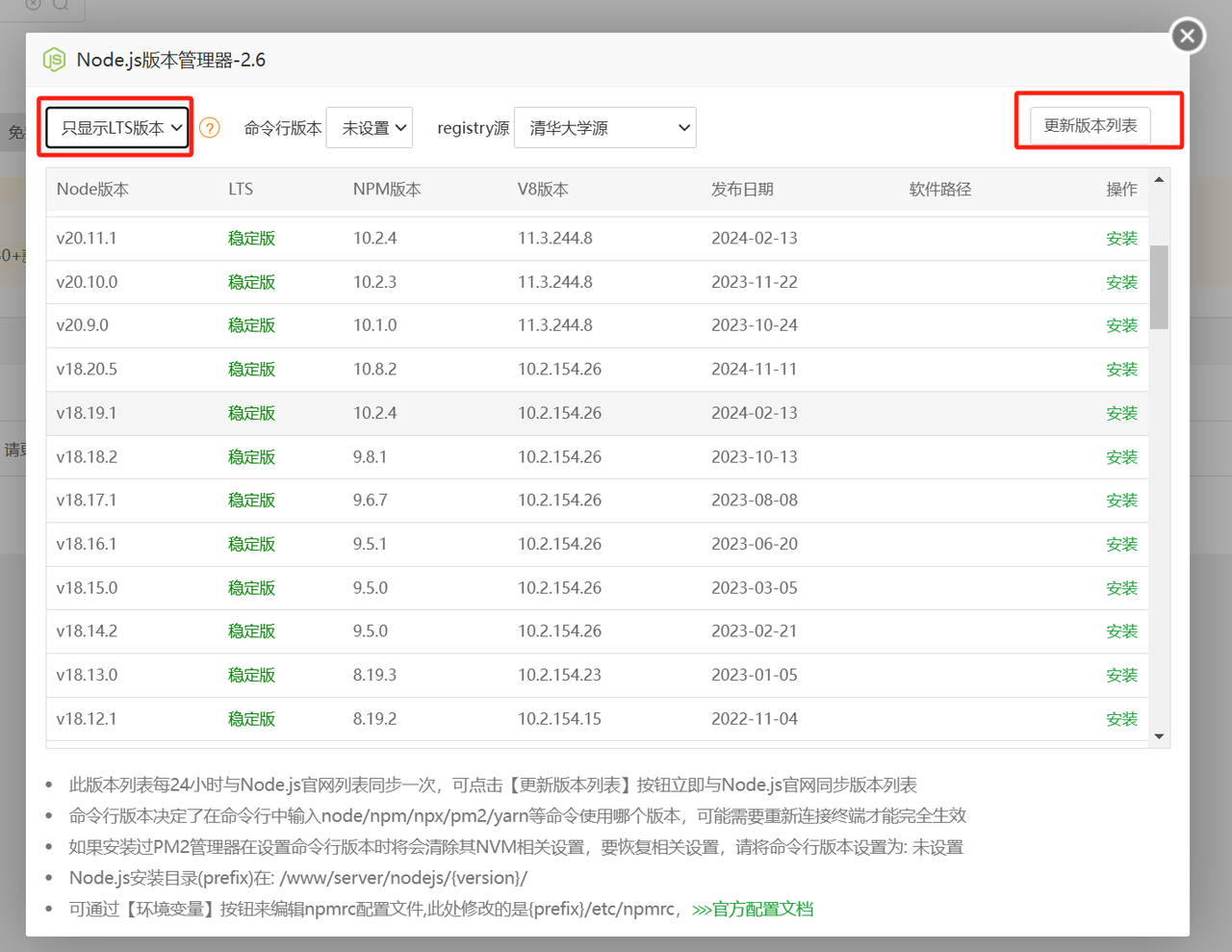Open the 命令行版本 未设置 dropdown
This screenshot has width=1232, height=952.
[370, 127]
